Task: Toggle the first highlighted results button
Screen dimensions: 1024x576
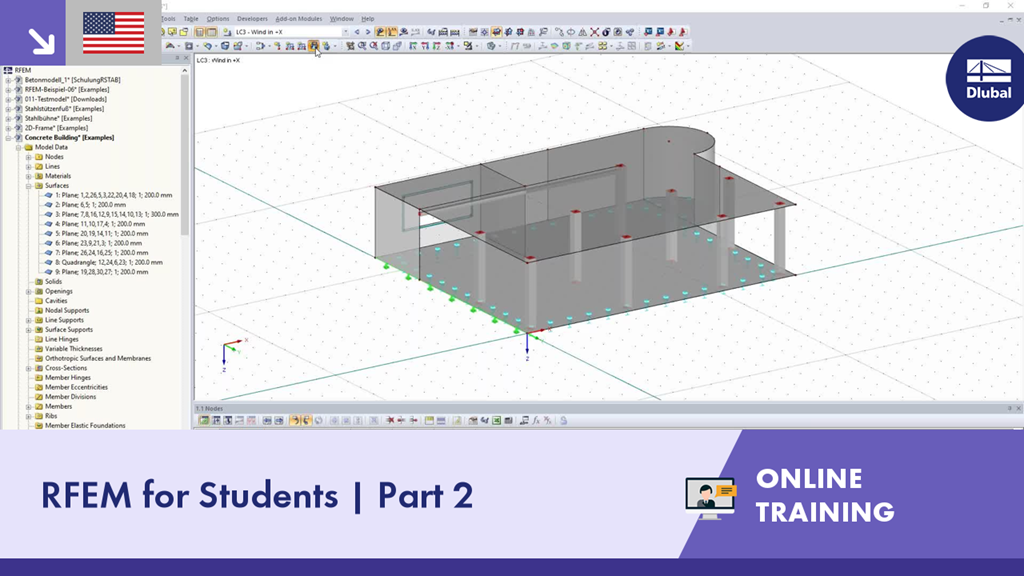Action: (x=380, y=32)
